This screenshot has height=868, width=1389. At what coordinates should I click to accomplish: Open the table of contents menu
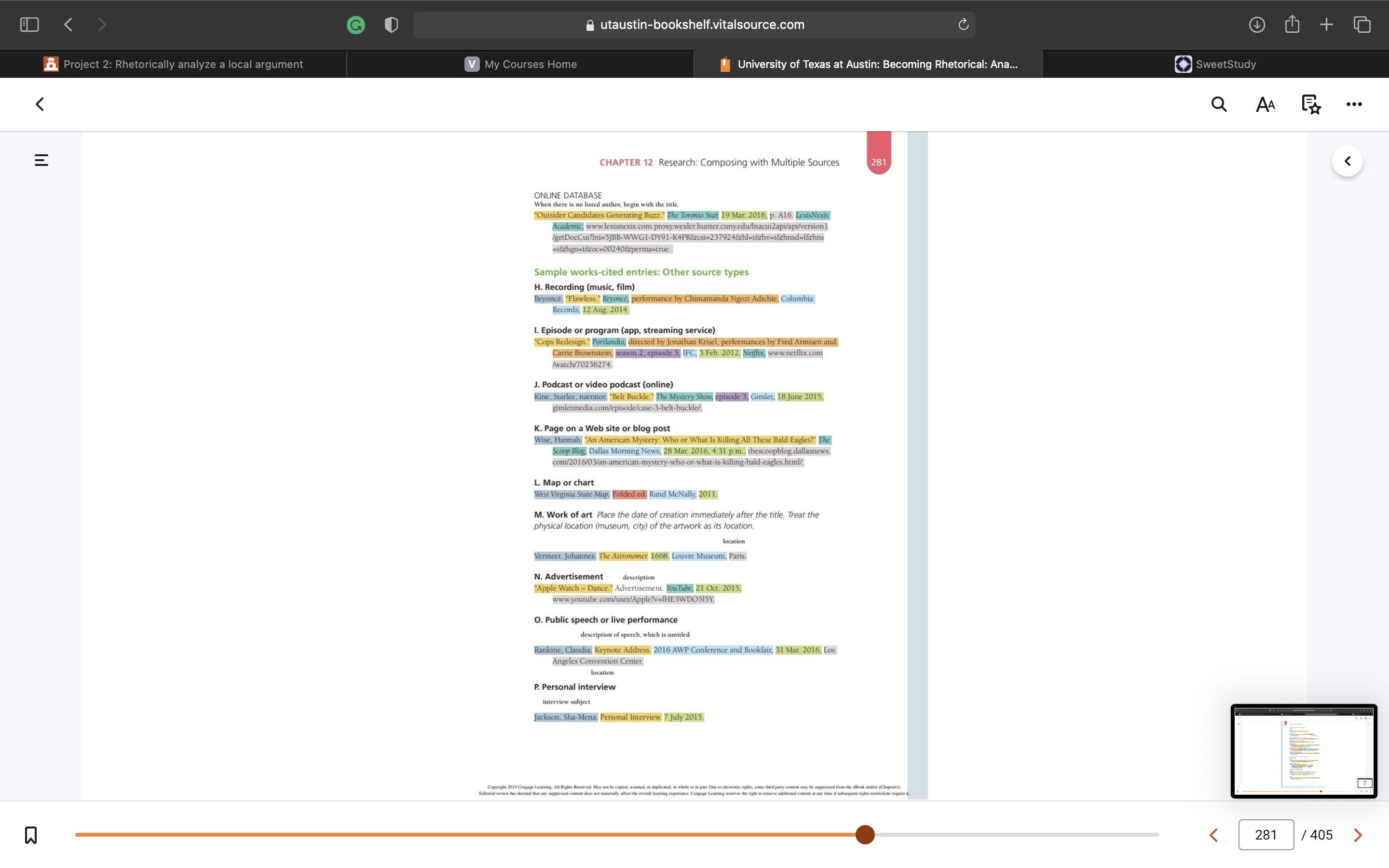[41, 160]
